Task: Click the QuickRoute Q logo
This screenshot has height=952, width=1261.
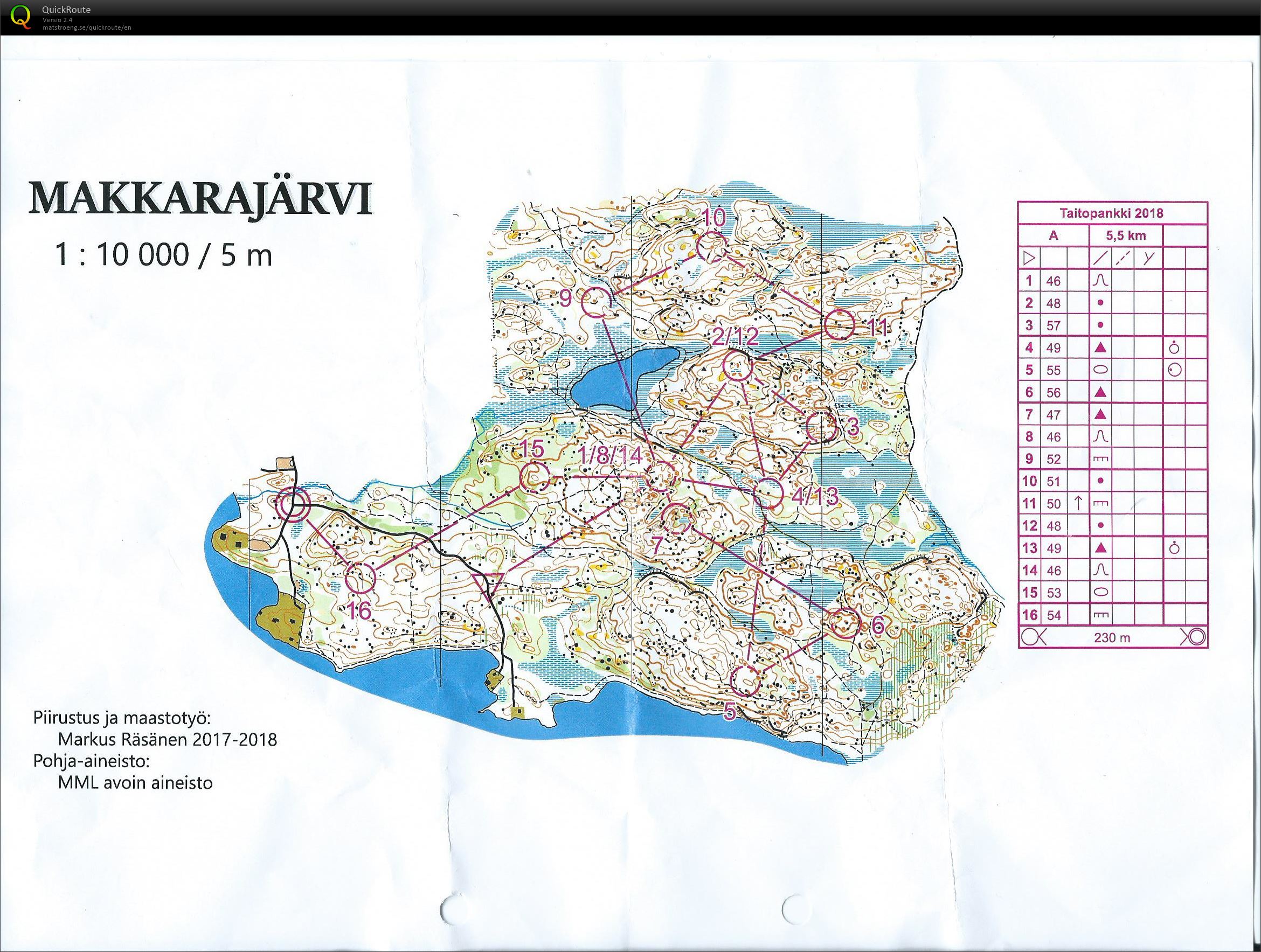Action: point(21,16)
